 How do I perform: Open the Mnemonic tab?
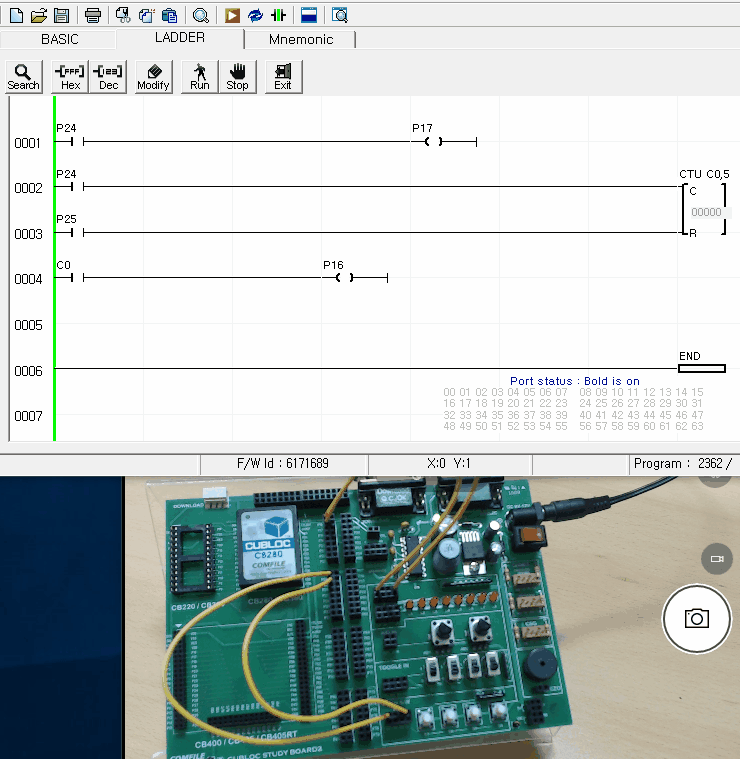tap(300, 39)
